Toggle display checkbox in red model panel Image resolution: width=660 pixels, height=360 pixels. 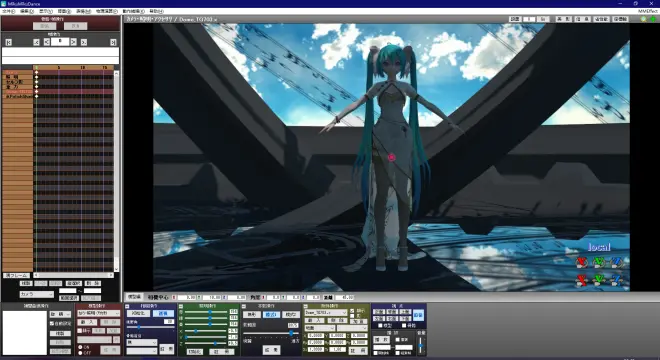click(80, 331)
